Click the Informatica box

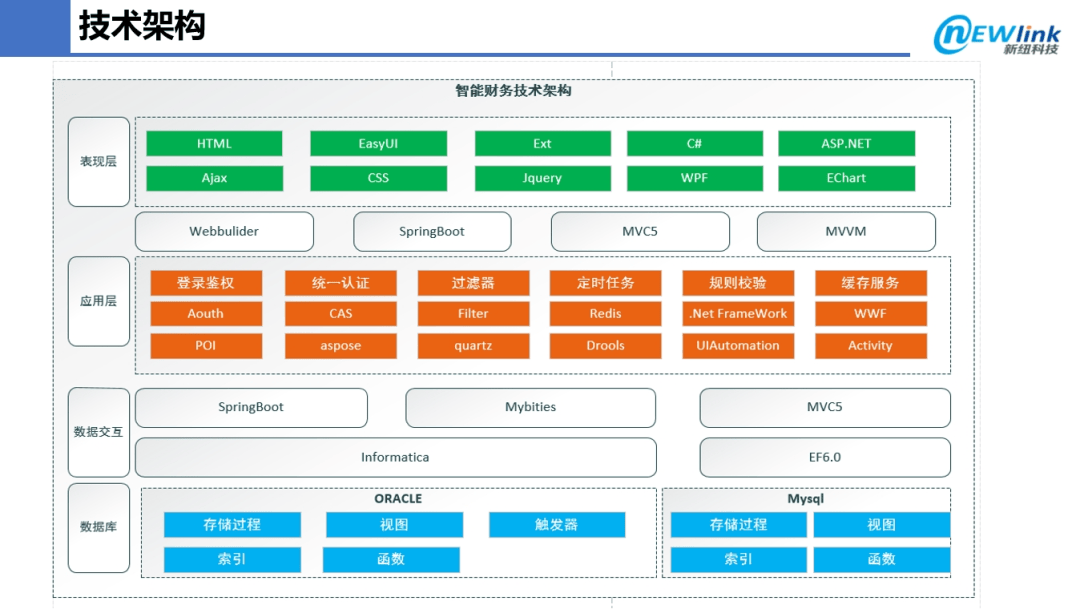coord(395,457)
